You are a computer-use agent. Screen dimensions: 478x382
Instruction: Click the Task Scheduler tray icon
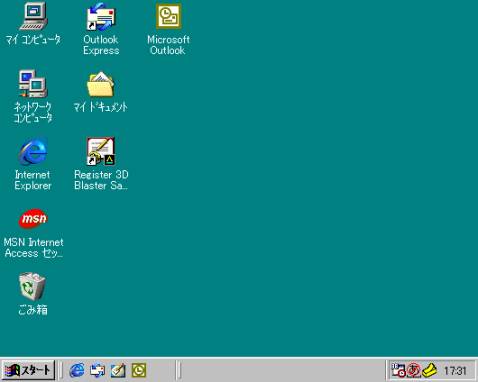(398, 370)
